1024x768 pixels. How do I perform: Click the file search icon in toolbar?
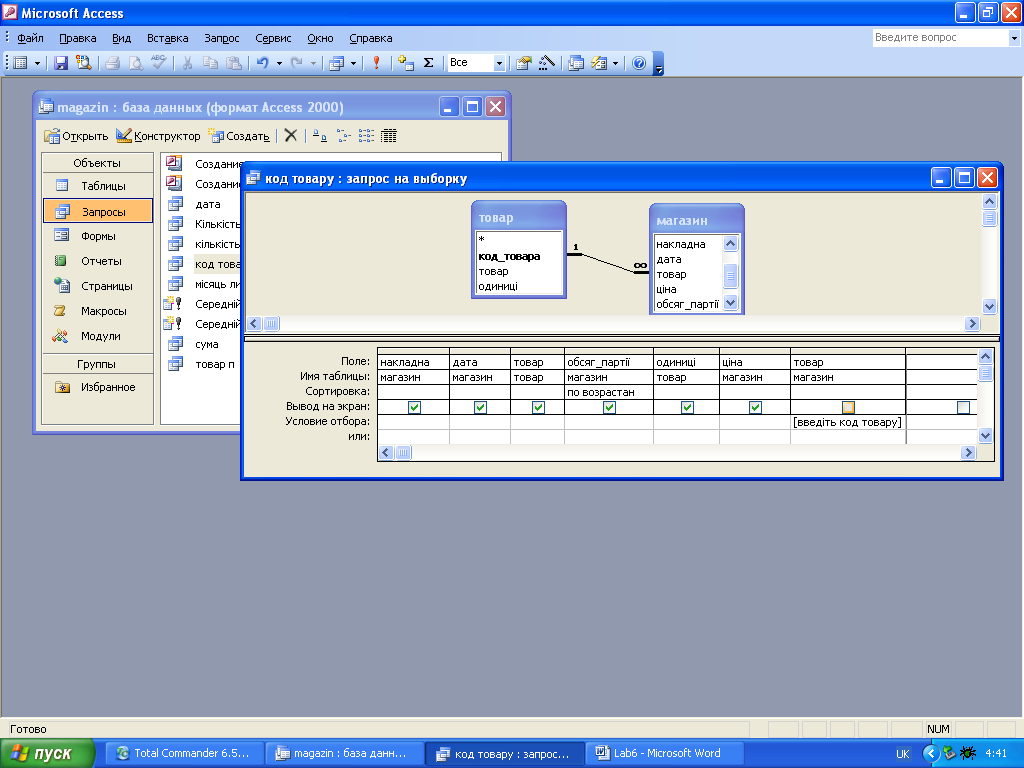[x=83, y=63]
